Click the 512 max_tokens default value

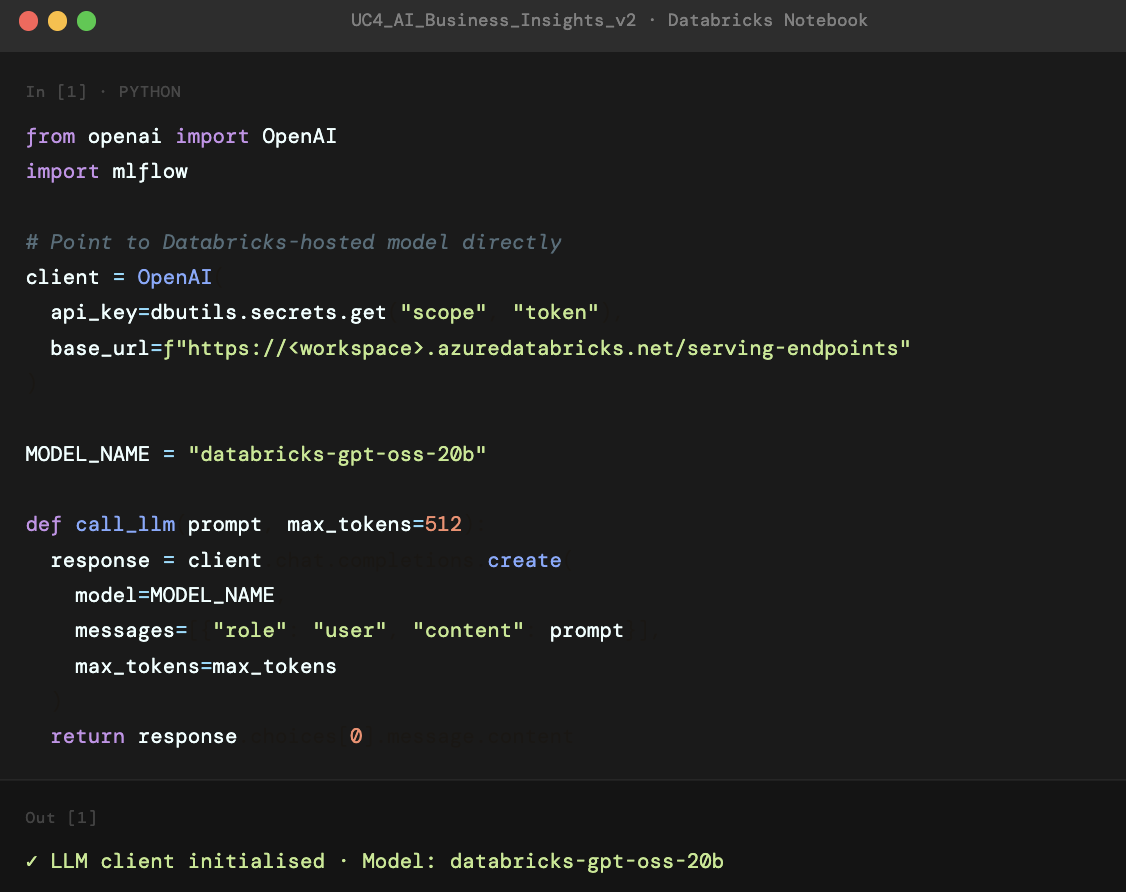click(x=444, y=524)
